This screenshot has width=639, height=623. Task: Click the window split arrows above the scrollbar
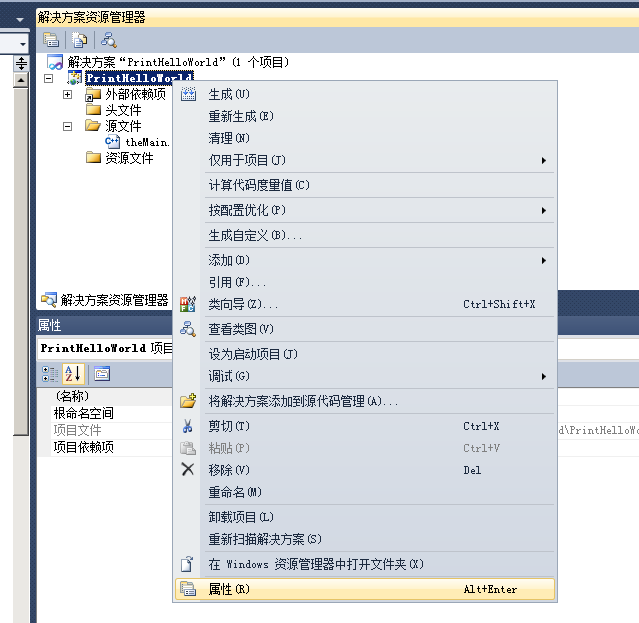(x=21, y=63)
